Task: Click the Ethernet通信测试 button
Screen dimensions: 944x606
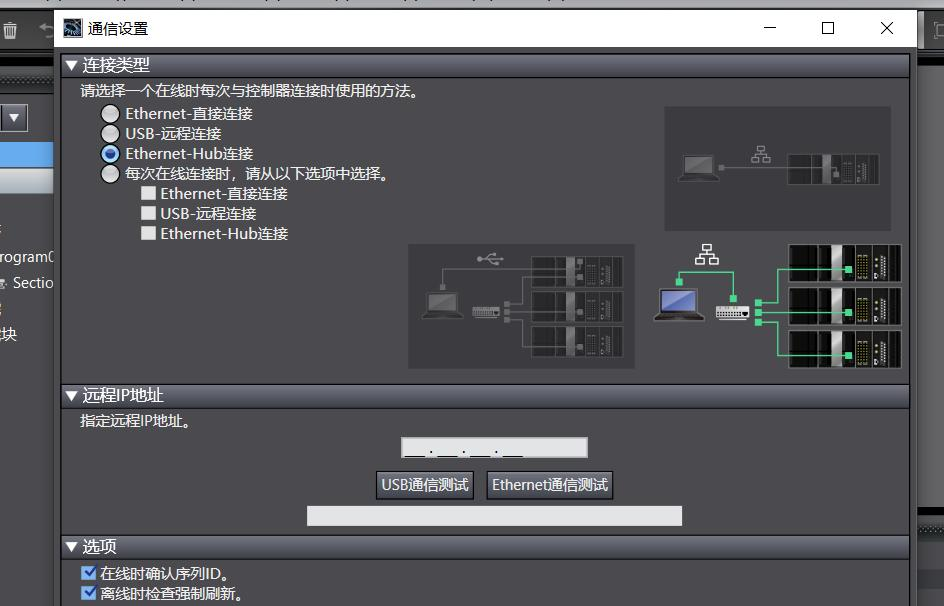Action: (549, 485)
